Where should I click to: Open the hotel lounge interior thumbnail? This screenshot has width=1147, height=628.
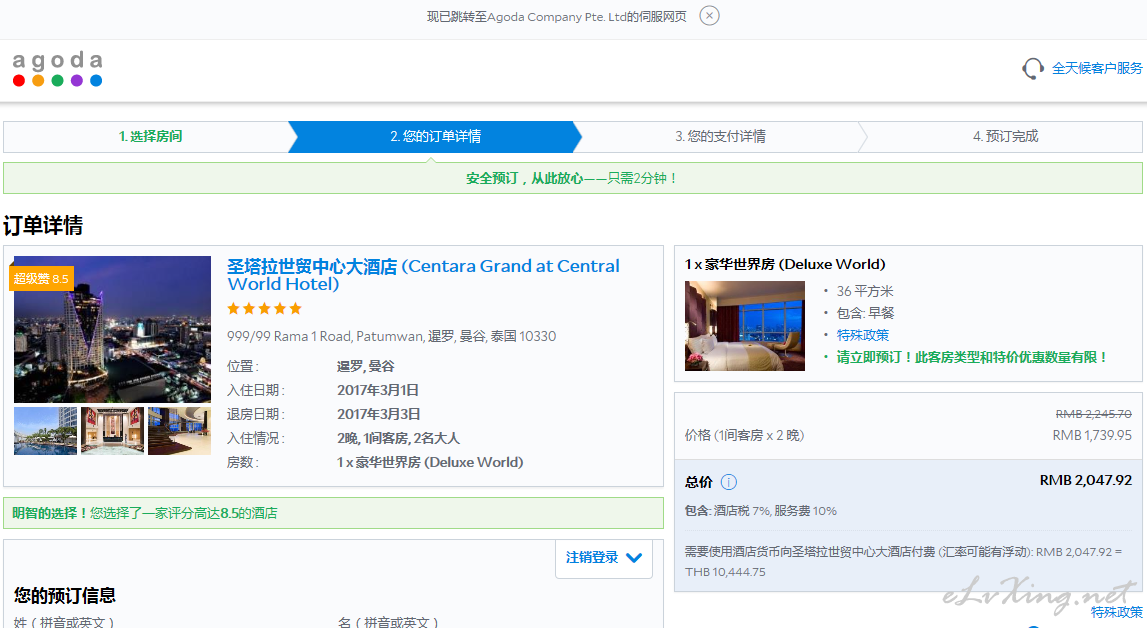coord(179,431)
